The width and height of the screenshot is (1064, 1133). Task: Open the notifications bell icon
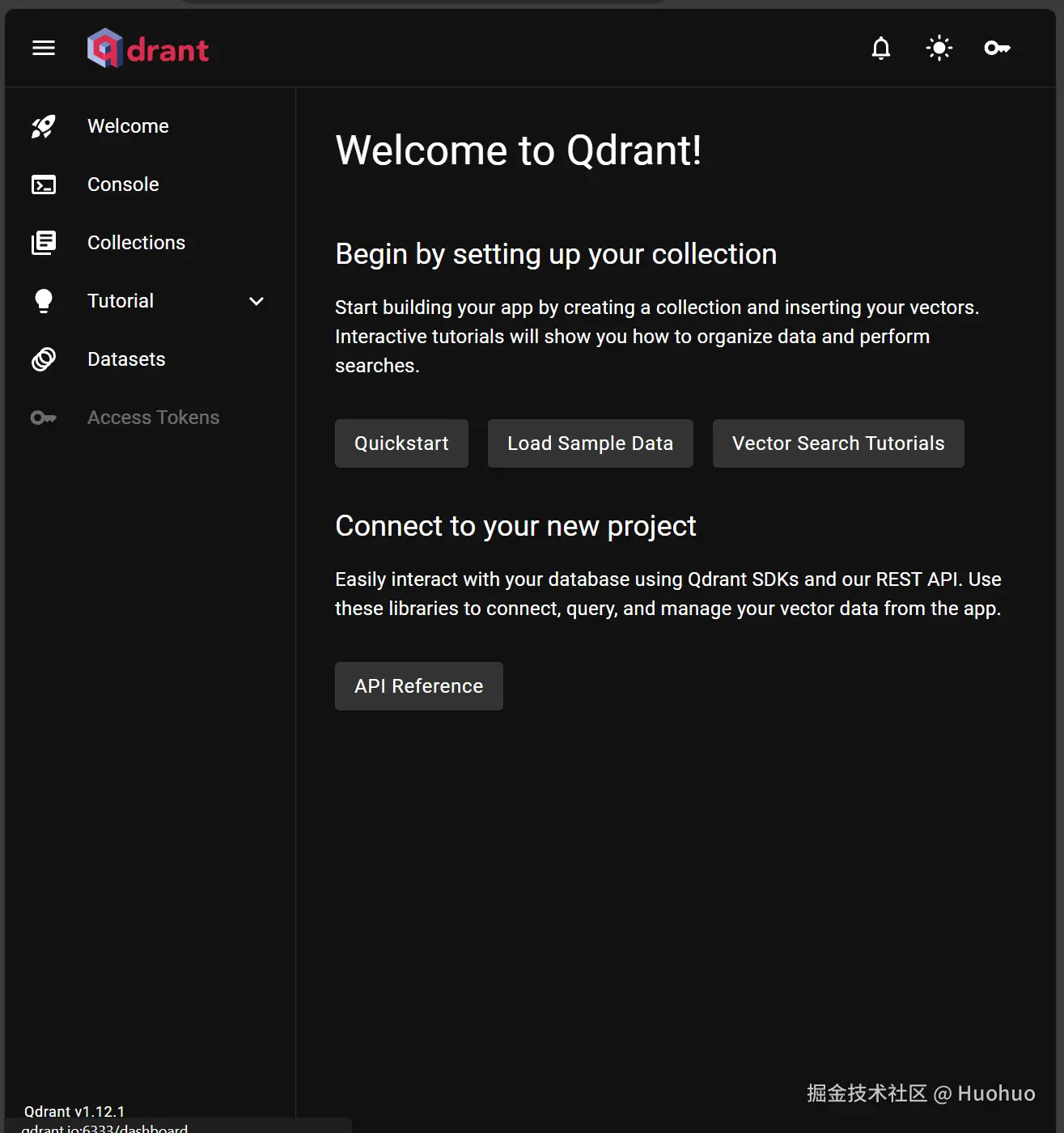click(881, 49)
